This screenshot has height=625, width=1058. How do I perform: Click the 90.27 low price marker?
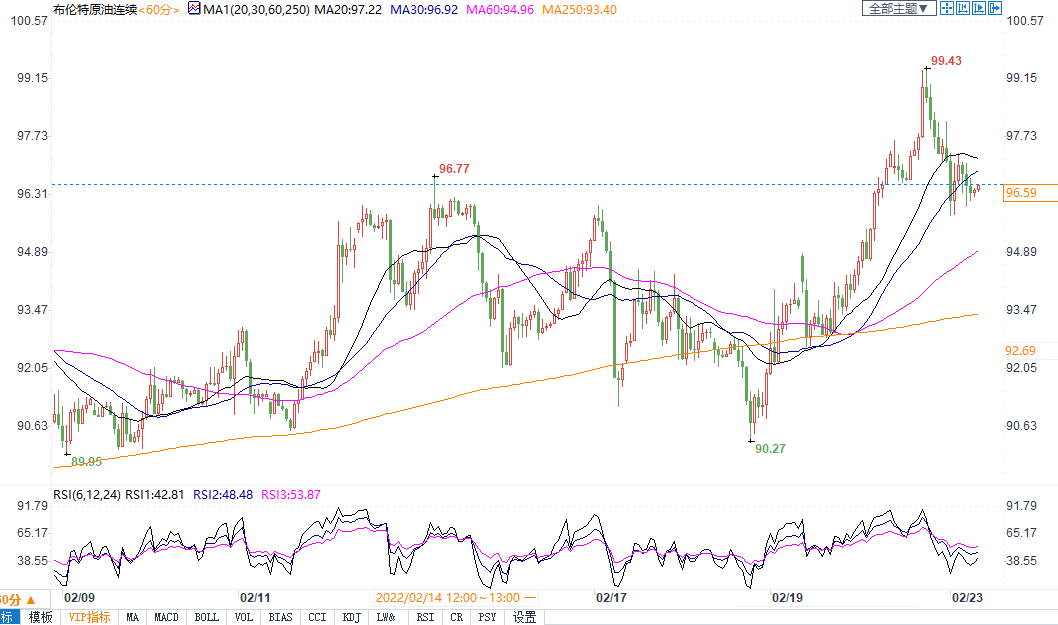tap(770, 449)
